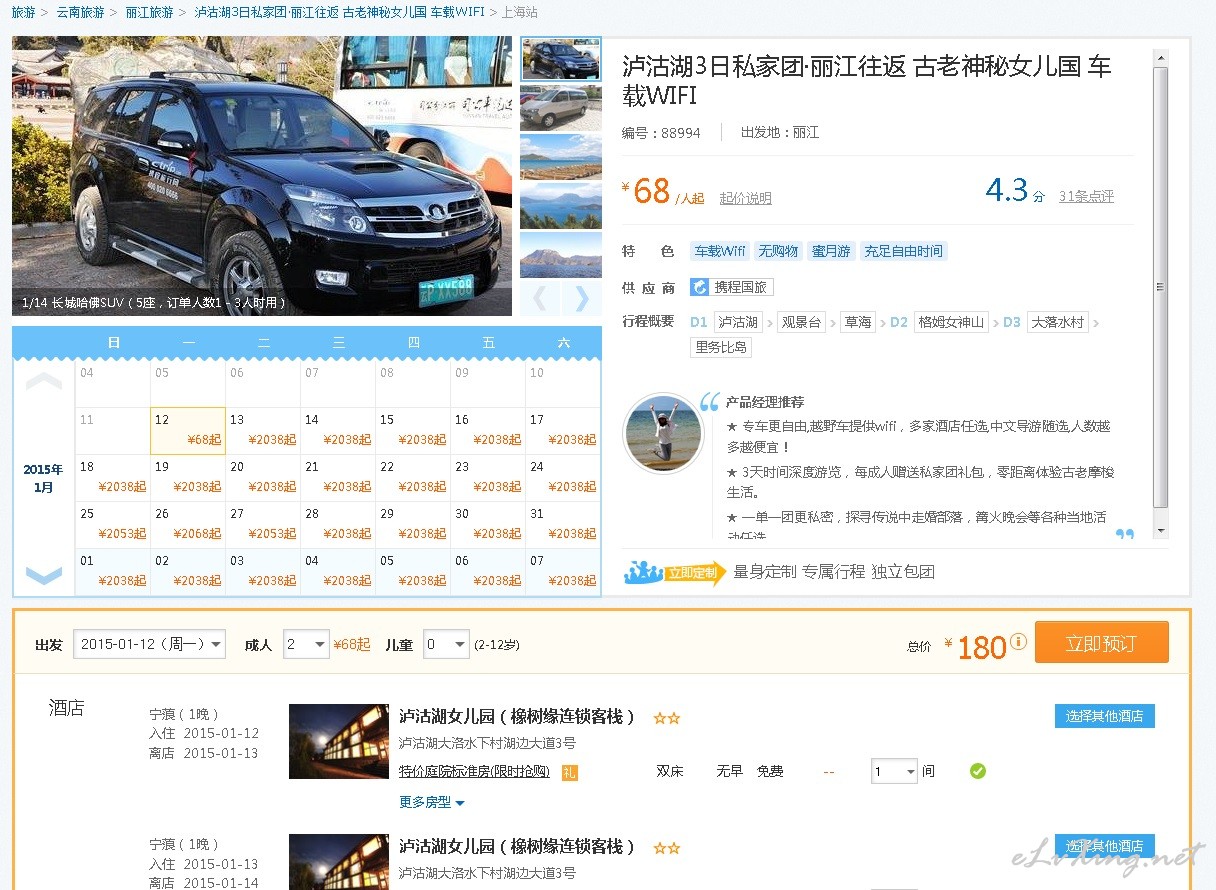Pick January 12 priced ¥68起
The height and width of the screenshot is (890, 1216).
[188, 431]
